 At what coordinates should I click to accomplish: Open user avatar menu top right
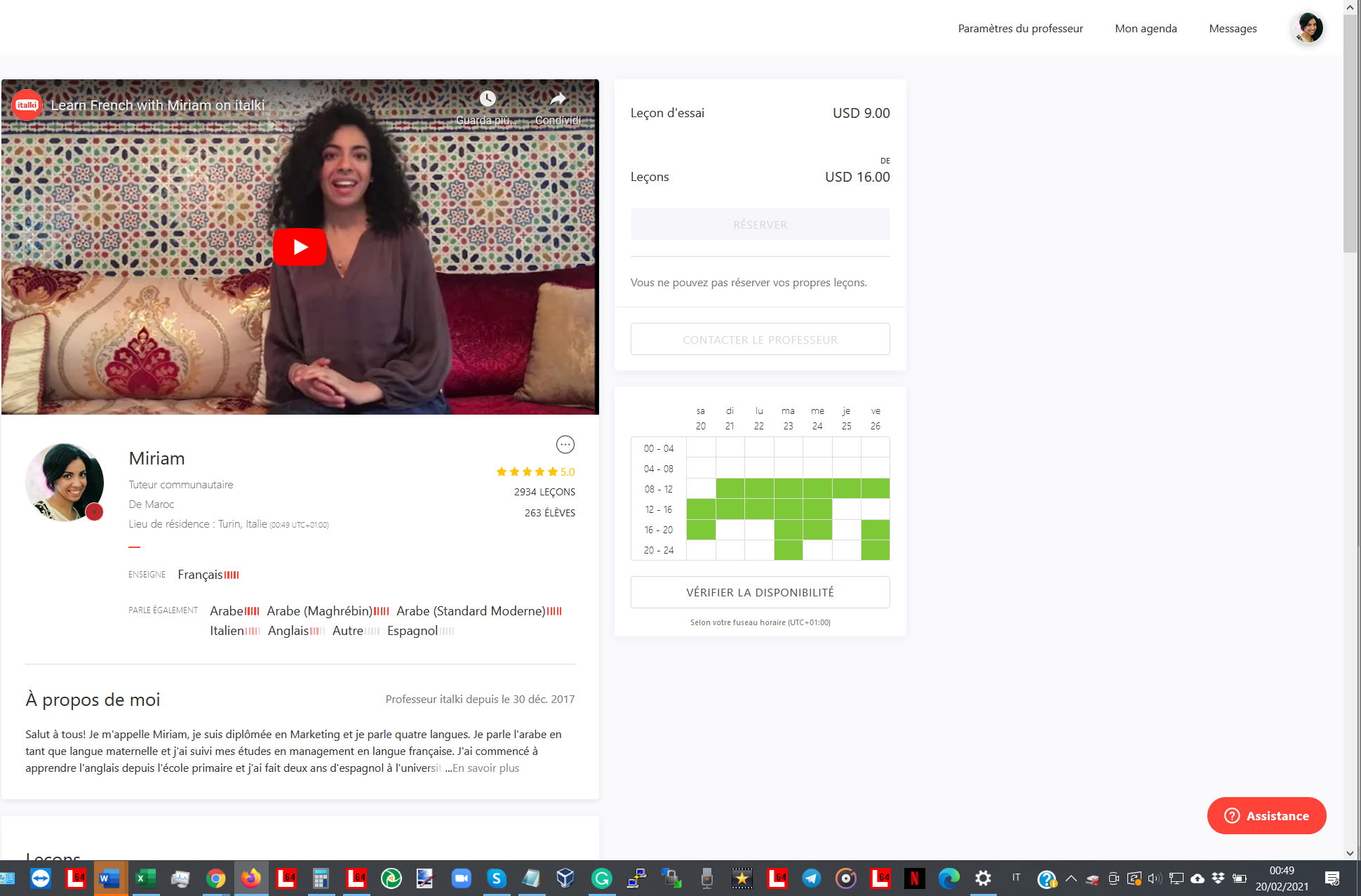point(1308,28)
